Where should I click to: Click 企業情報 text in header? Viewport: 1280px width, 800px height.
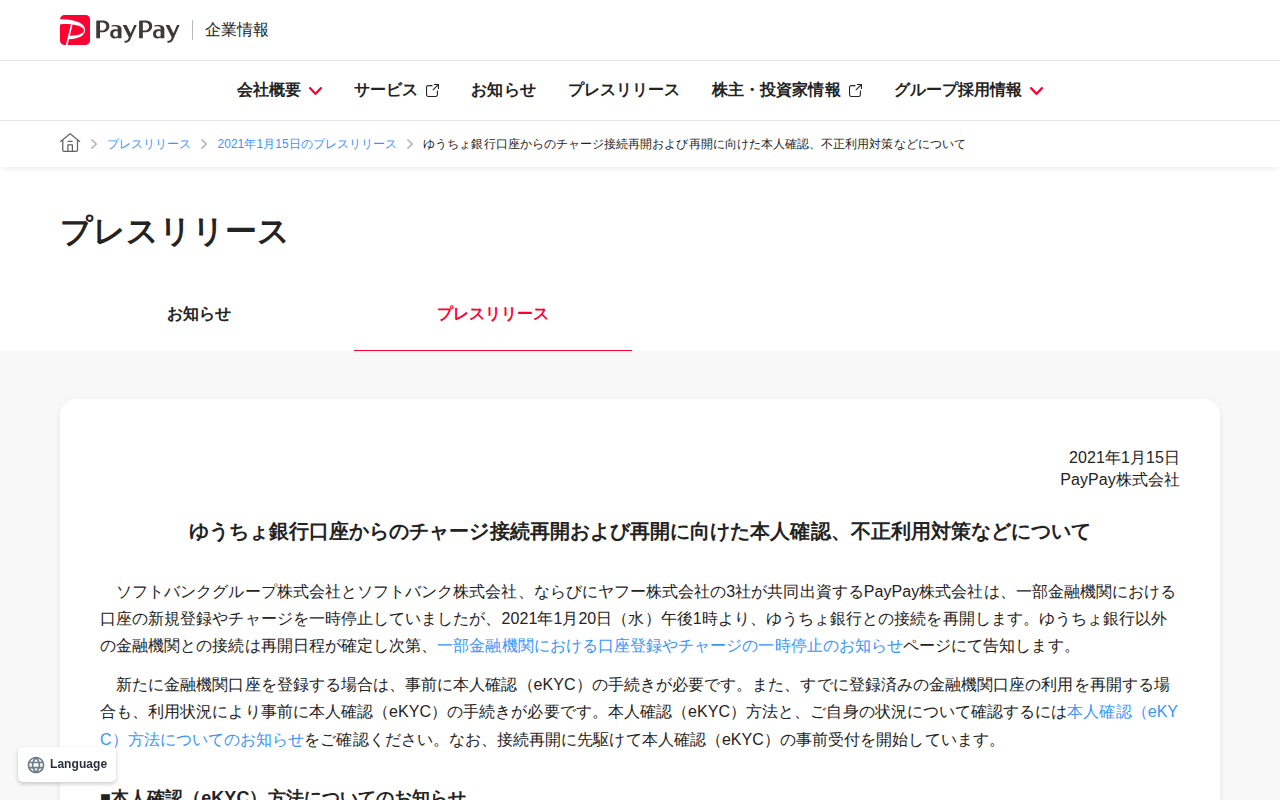[237, 30]
